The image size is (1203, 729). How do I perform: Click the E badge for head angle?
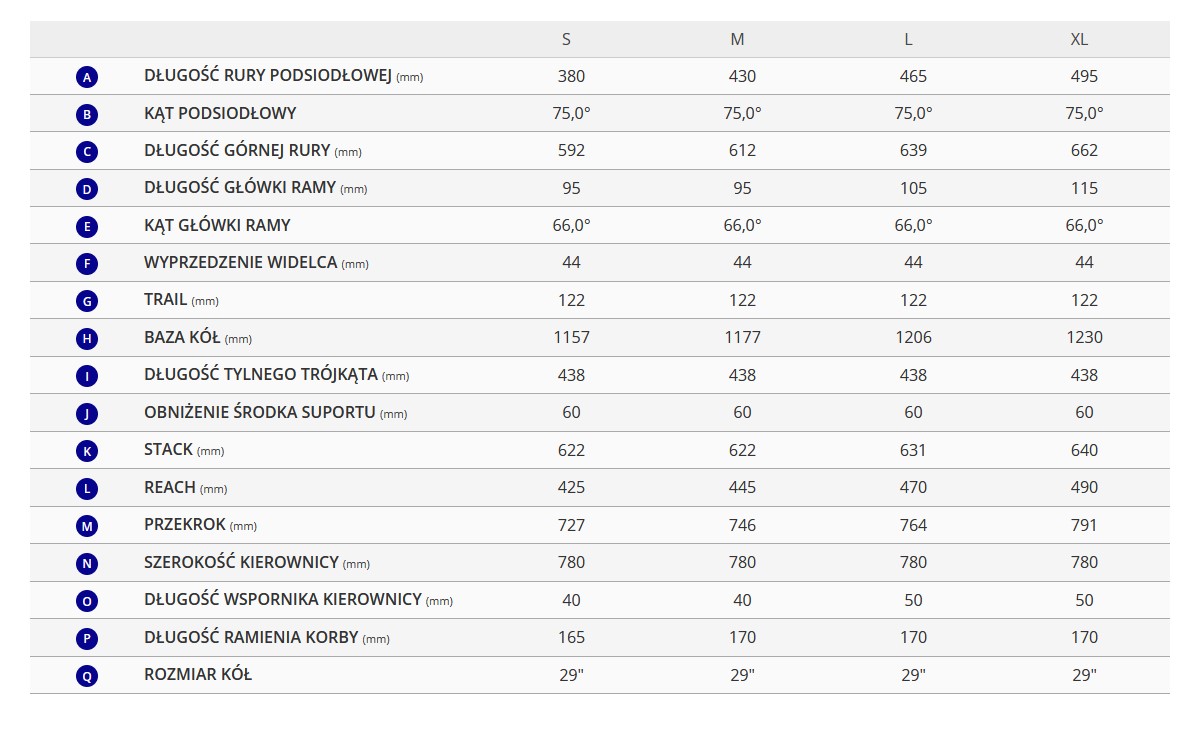[x=87, y=227]
